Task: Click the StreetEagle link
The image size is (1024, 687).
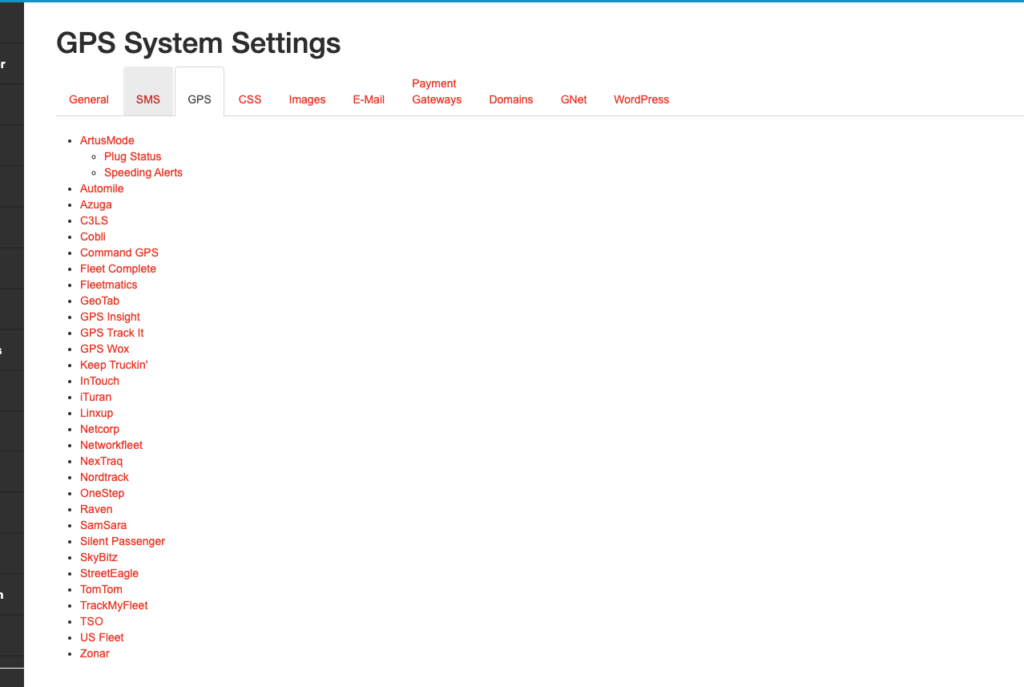Action: tap(109, 573)
